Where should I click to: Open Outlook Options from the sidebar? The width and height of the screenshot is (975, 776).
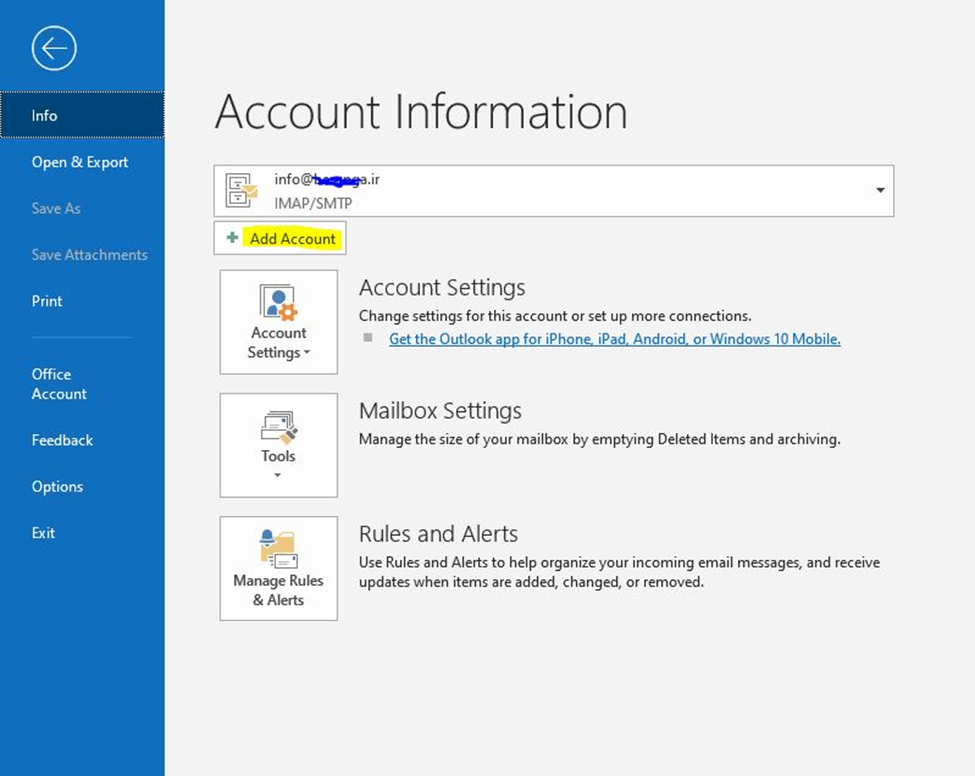tap(57, 487)
